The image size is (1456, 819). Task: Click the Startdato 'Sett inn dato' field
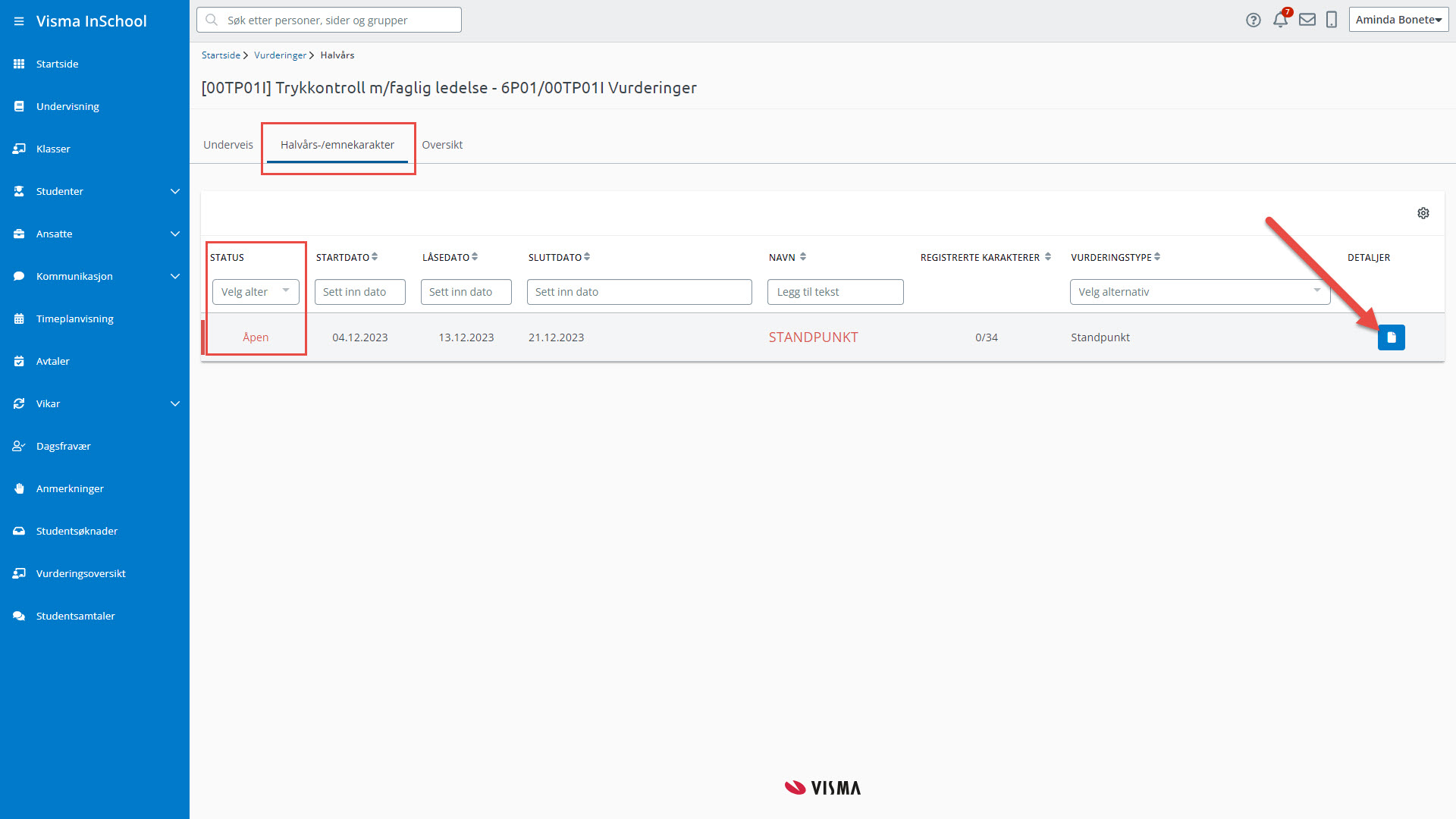(x=360, y=292)
